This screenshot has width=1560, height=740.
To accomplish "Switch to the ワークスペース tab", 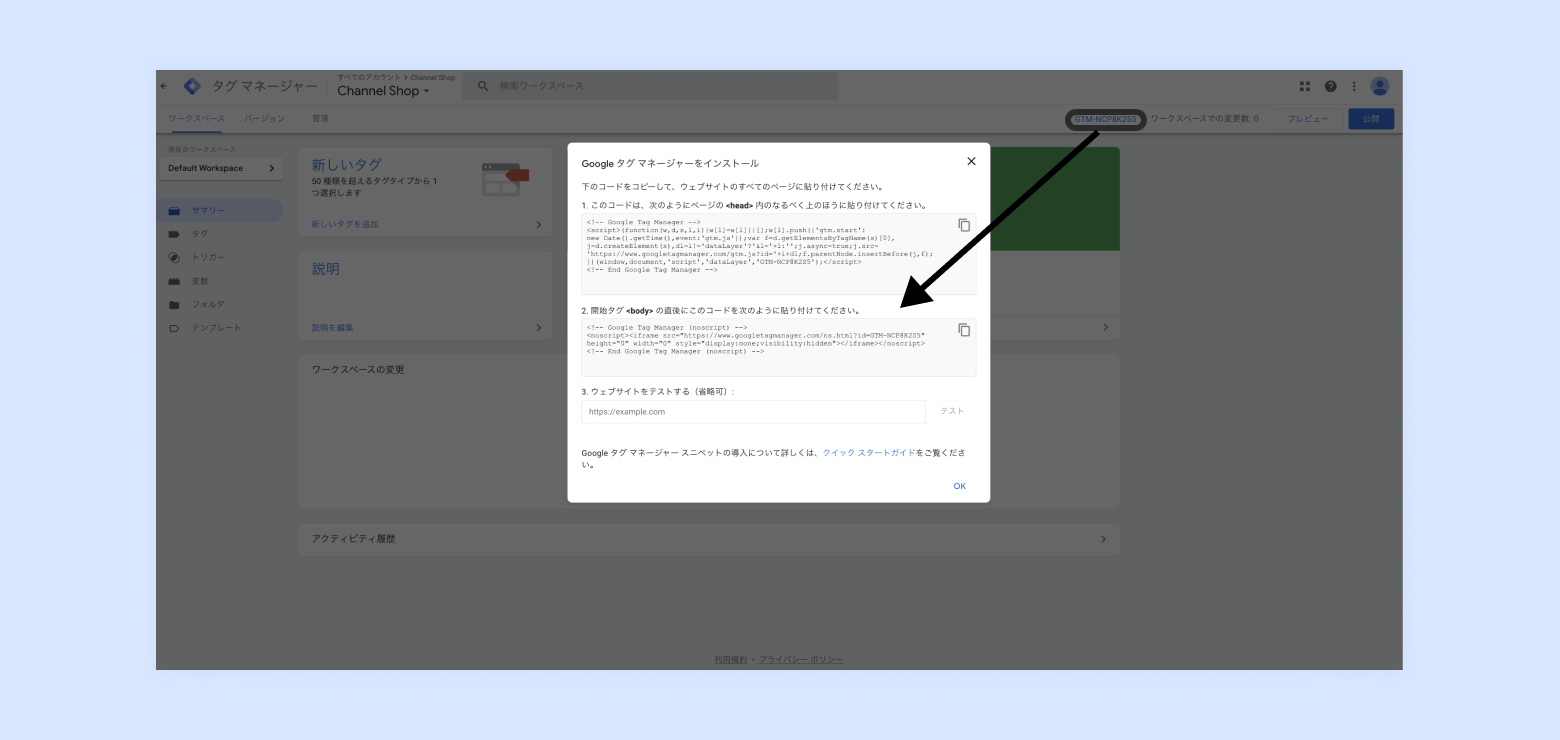I will 197,119.
